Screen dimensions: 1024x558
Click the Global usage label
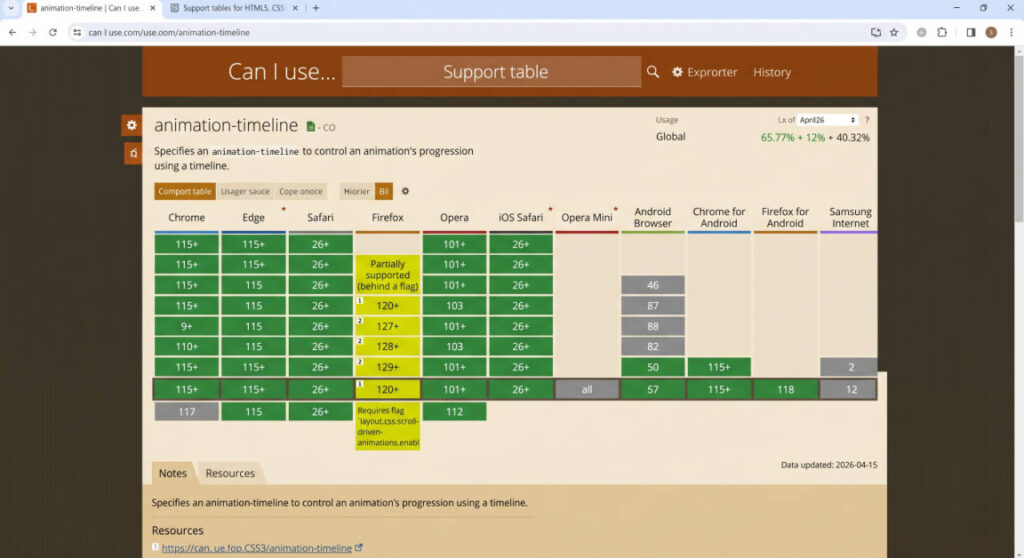[x=671, y=137]
